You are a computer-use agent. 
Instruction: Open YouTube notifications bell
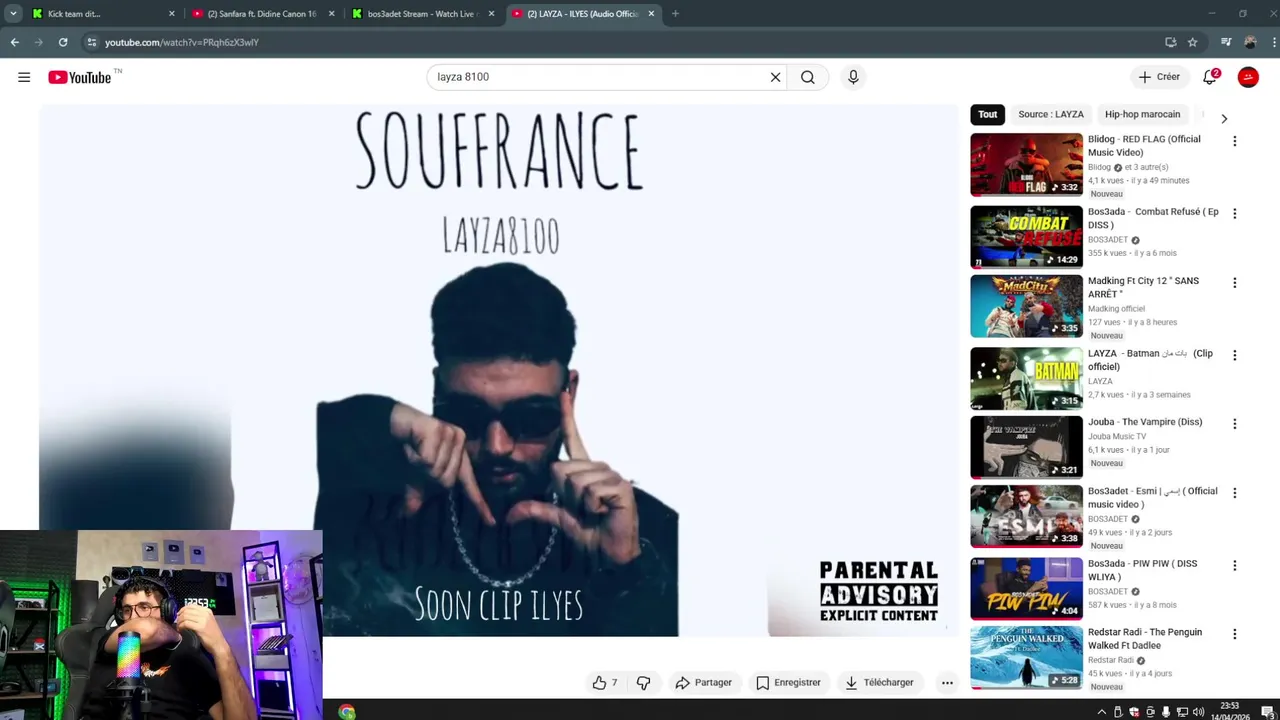coord(1210,77)
